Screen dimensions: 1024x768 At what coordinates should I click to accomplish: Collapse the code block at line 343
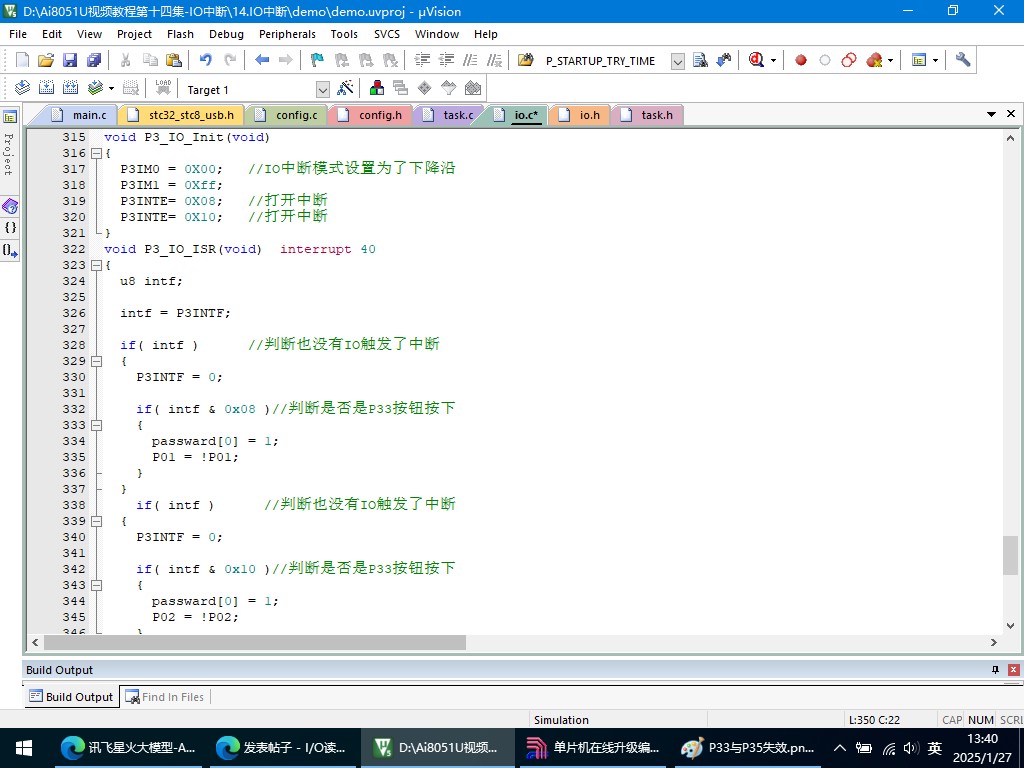pos(97,585)
